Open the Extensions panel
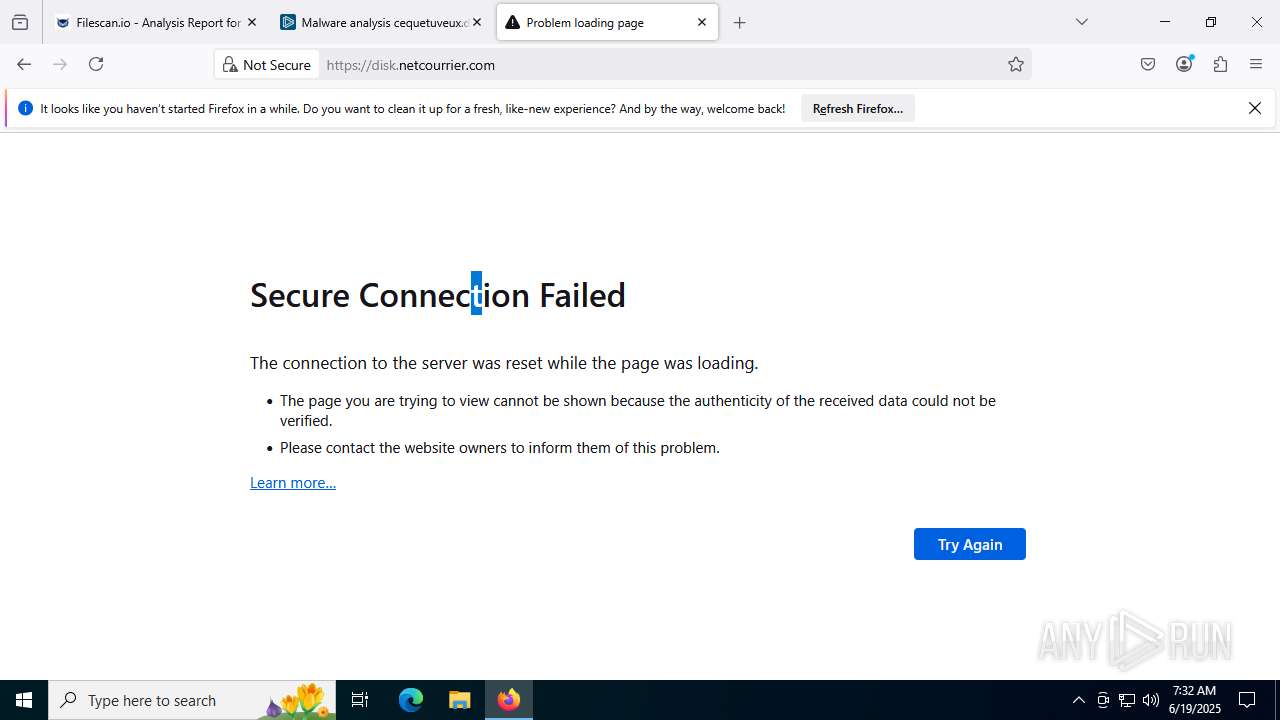The width and height of the screenshot is (1280, 720). click(1220, 64)
